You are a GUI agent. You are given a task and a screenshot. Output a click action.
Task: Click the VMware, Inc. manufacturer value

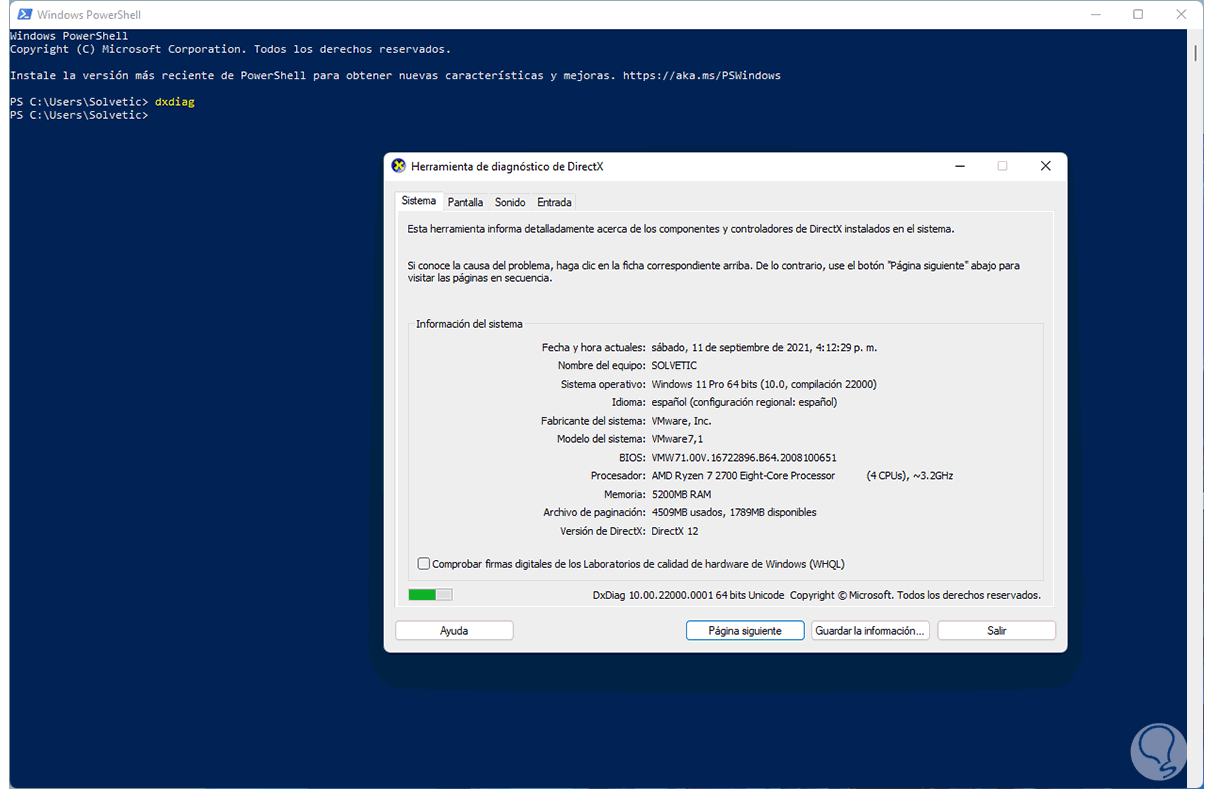coord(681,421)
